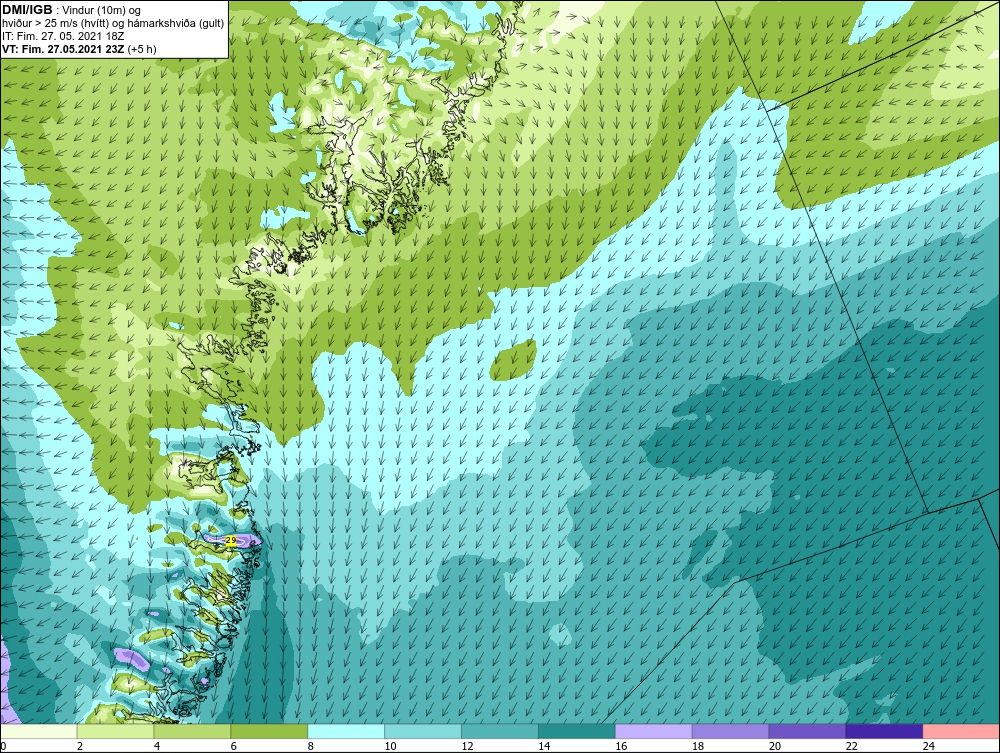Click the 'IT: Fim. 27. 05. 2021 18Z' line
Image resolution: width=1000 pixels, height=753 pixels.
click(63, 36)
